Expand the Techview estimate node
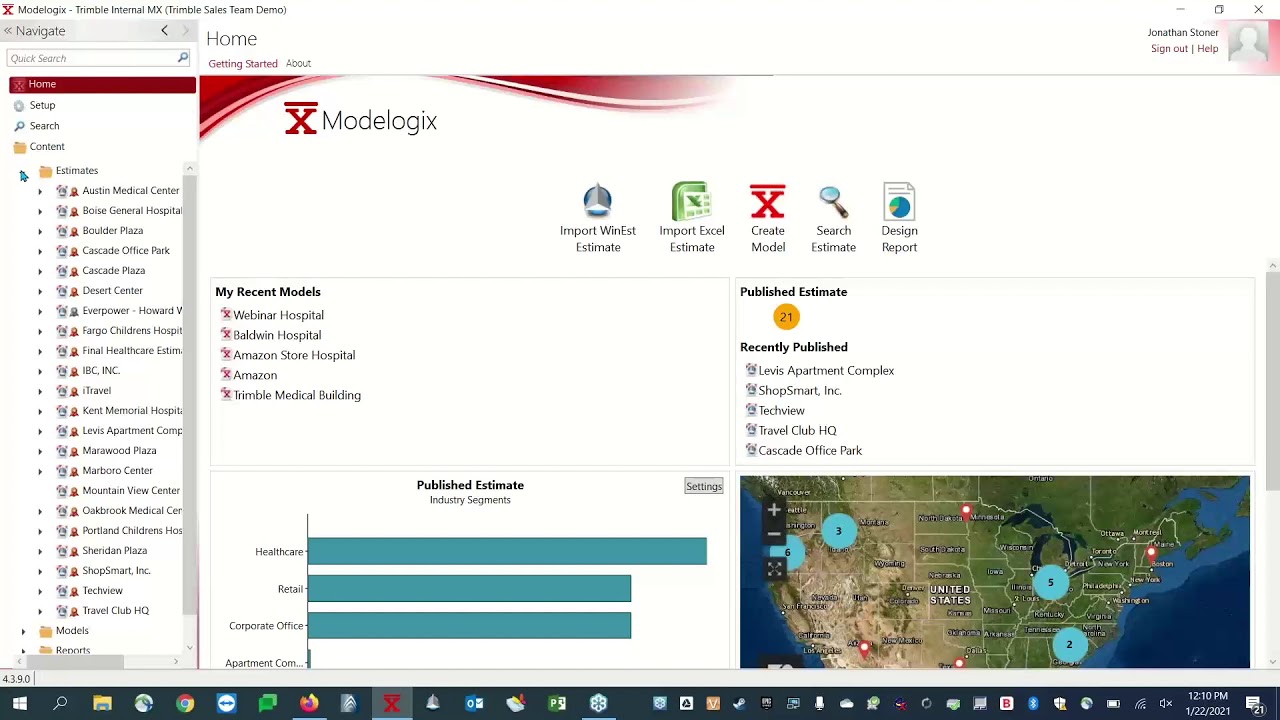 point(40,591)
